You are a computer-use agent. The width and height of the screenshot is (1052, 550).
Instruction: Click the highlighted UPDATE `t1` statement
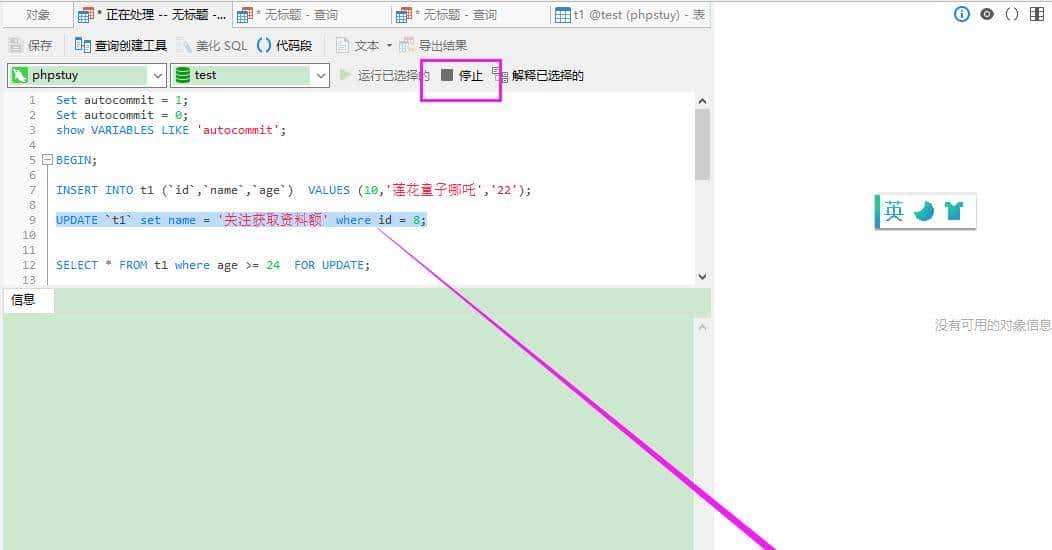(241, 220)
